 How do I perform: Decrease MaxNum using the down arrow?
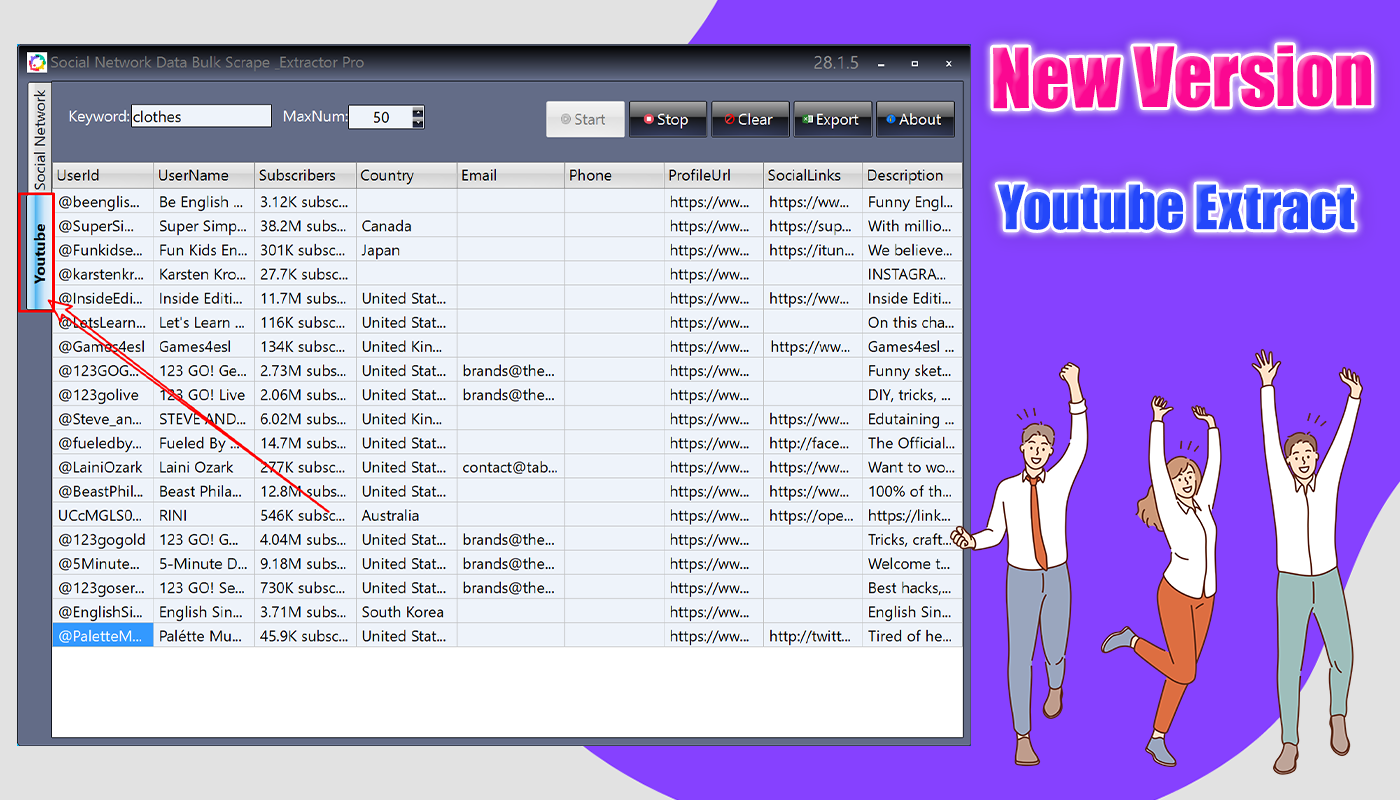[417, 122]
